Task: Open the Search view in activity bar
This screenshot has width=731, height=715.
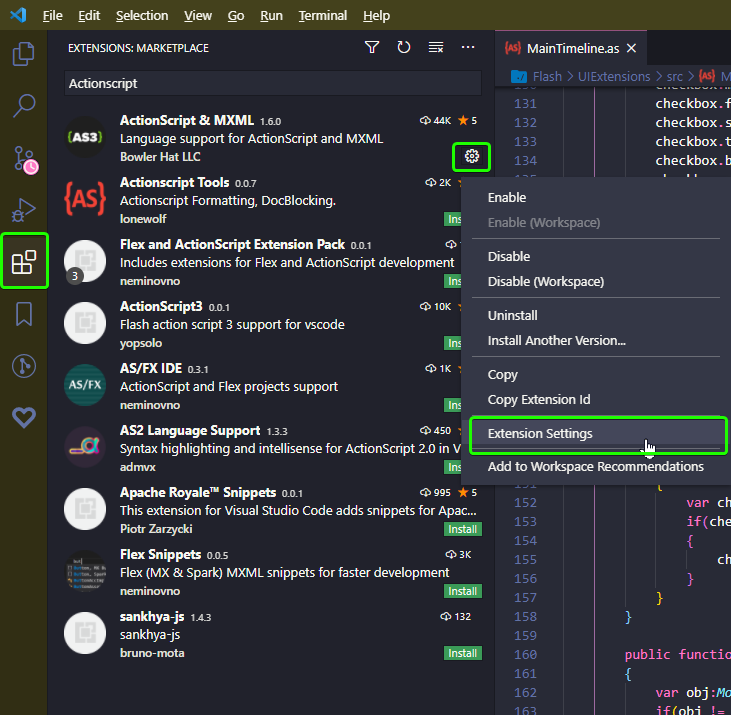Action: pyautogui.click(x=23, y=106)
